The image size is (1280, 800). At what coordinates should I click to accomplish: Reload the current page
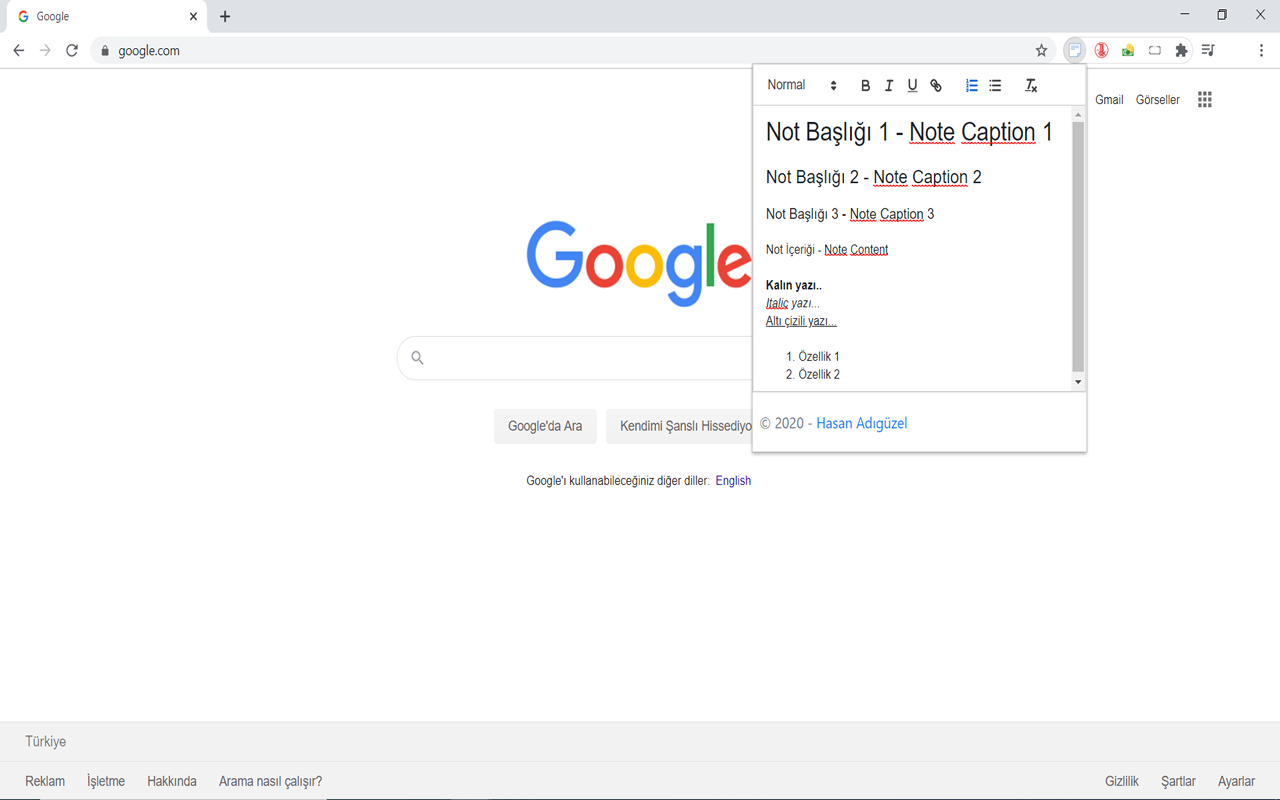pos(72,50)
